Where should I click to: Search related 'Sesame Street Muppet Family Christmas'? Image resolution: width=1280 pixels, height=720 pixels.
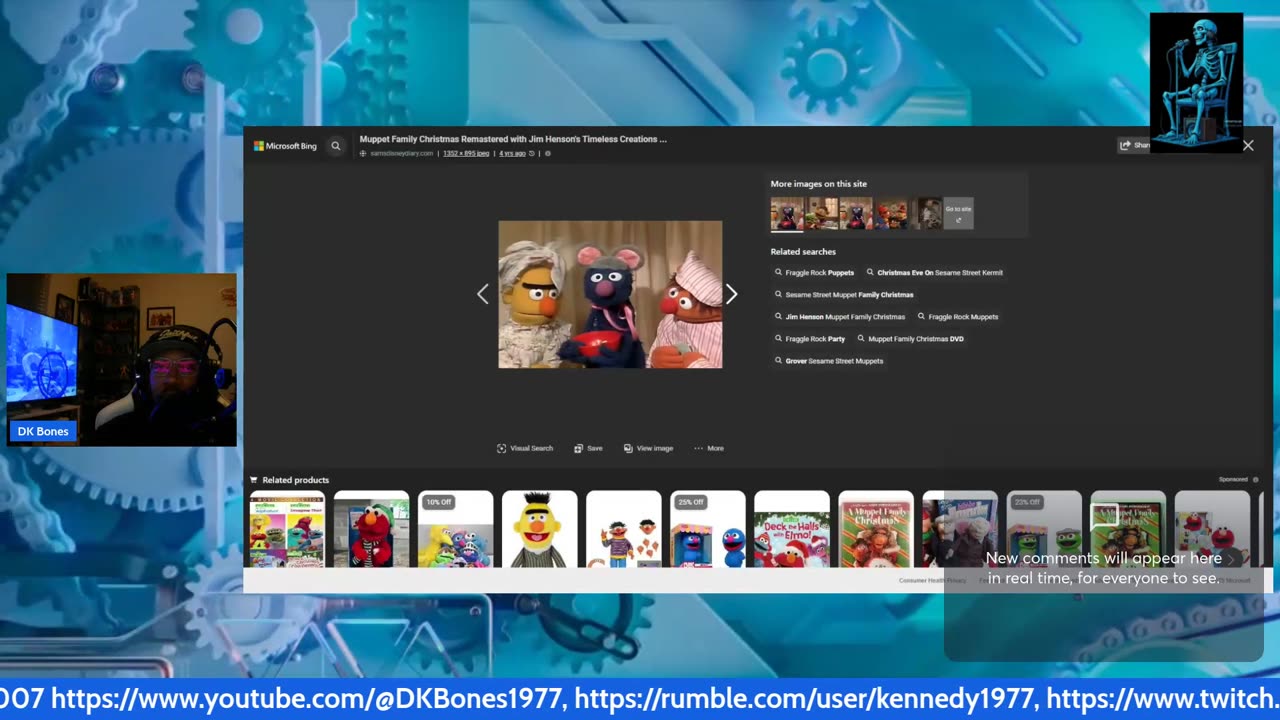844,295
